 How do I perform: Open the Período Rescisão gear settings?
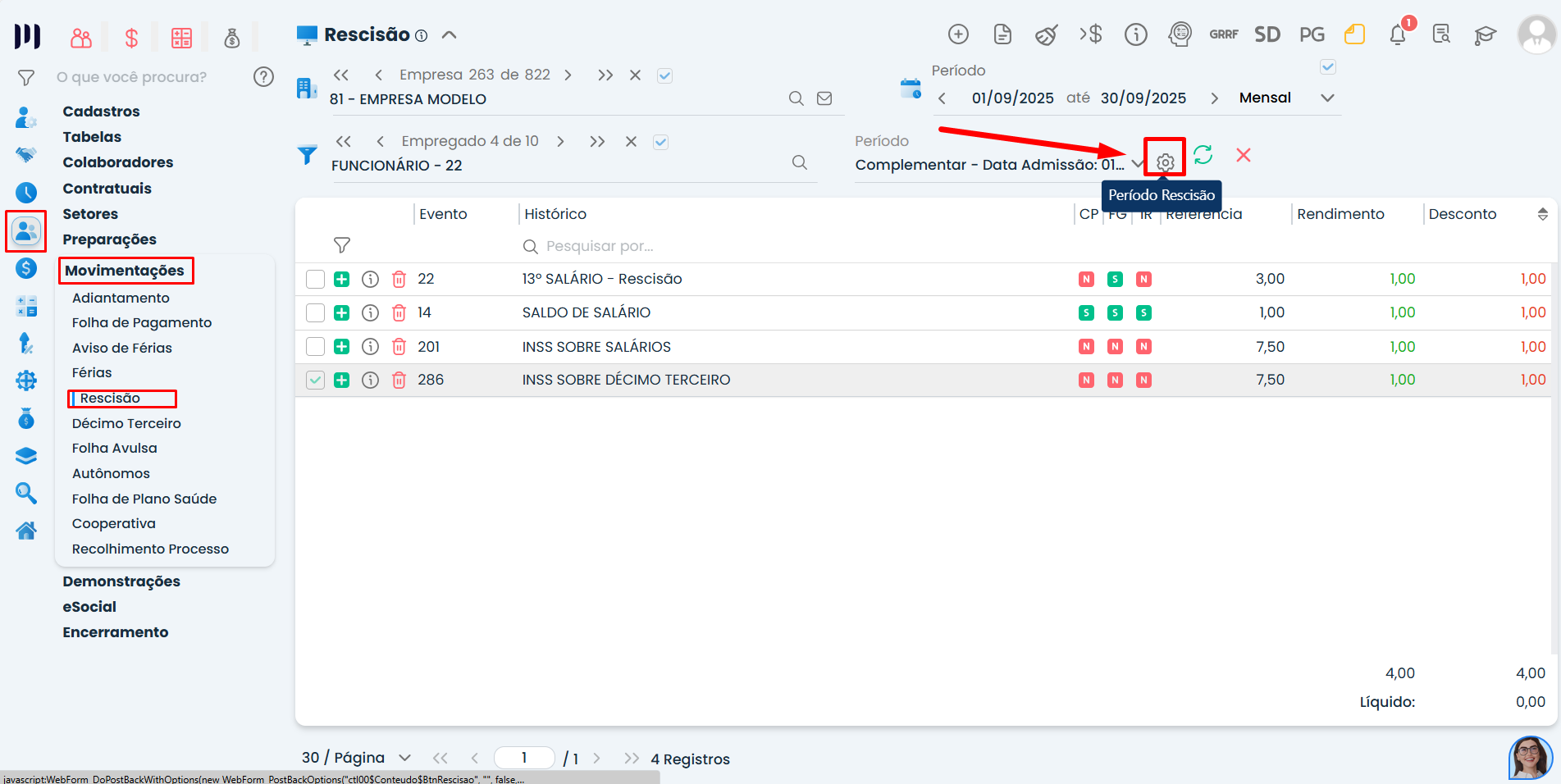pos(1165,157)
